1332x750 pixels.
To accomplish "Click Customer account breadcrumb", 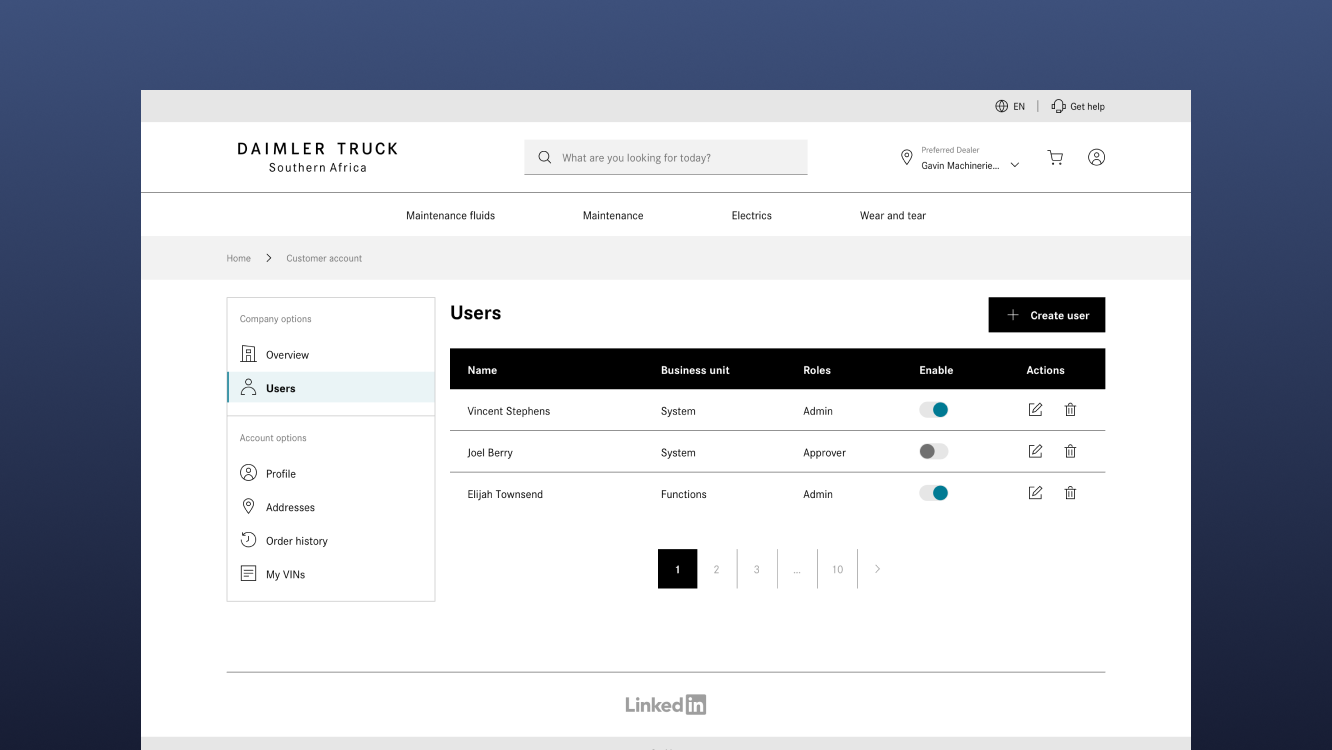I will pos(324,258).
